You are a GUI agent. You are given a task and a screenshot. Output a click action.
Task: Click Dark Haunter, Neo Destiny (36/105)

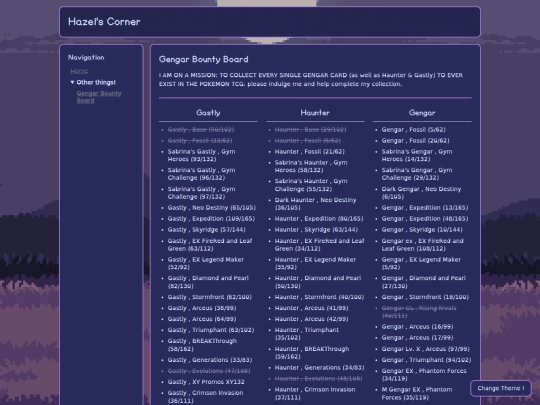315,204
